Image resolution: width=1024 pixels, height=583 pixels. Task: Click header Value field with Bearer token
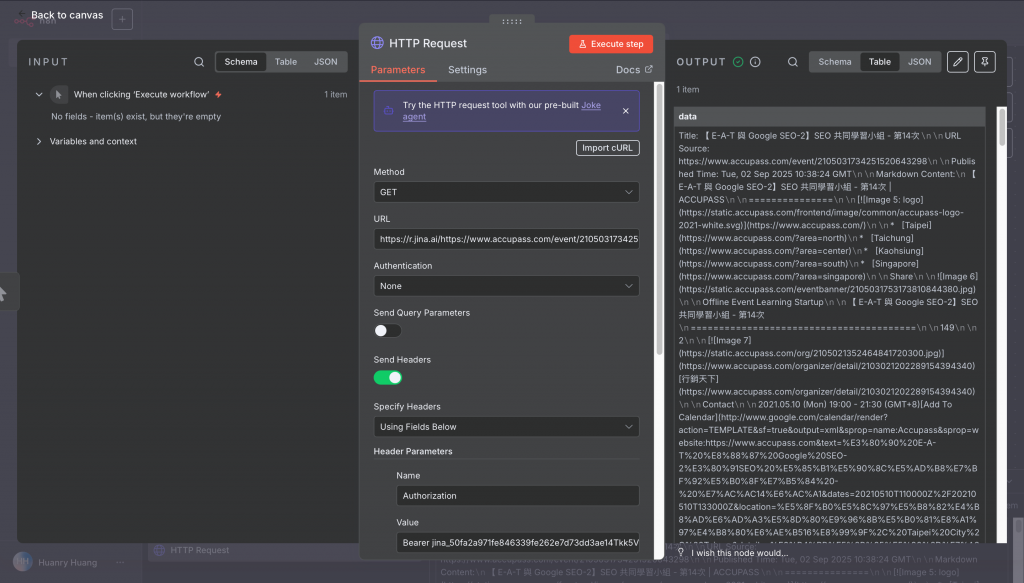click(x=517, y=543)
